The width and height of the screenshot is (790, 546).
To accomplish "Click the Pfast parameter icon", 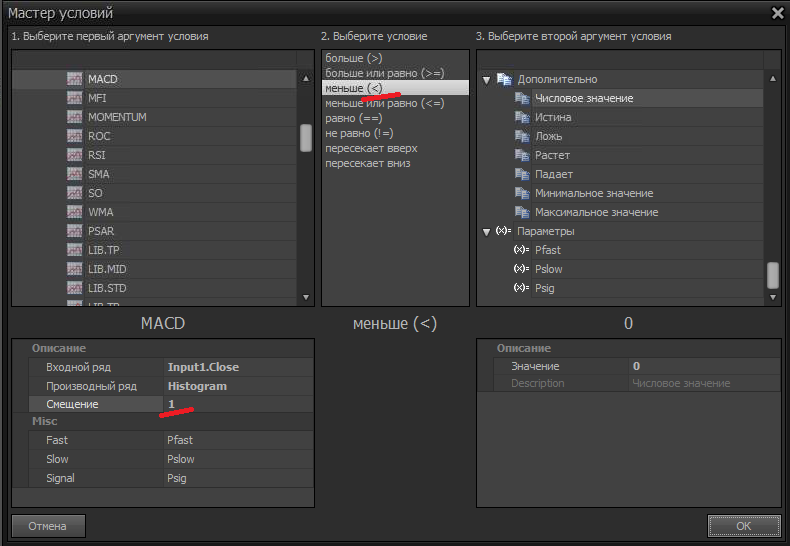I will (x=520, y=250).
